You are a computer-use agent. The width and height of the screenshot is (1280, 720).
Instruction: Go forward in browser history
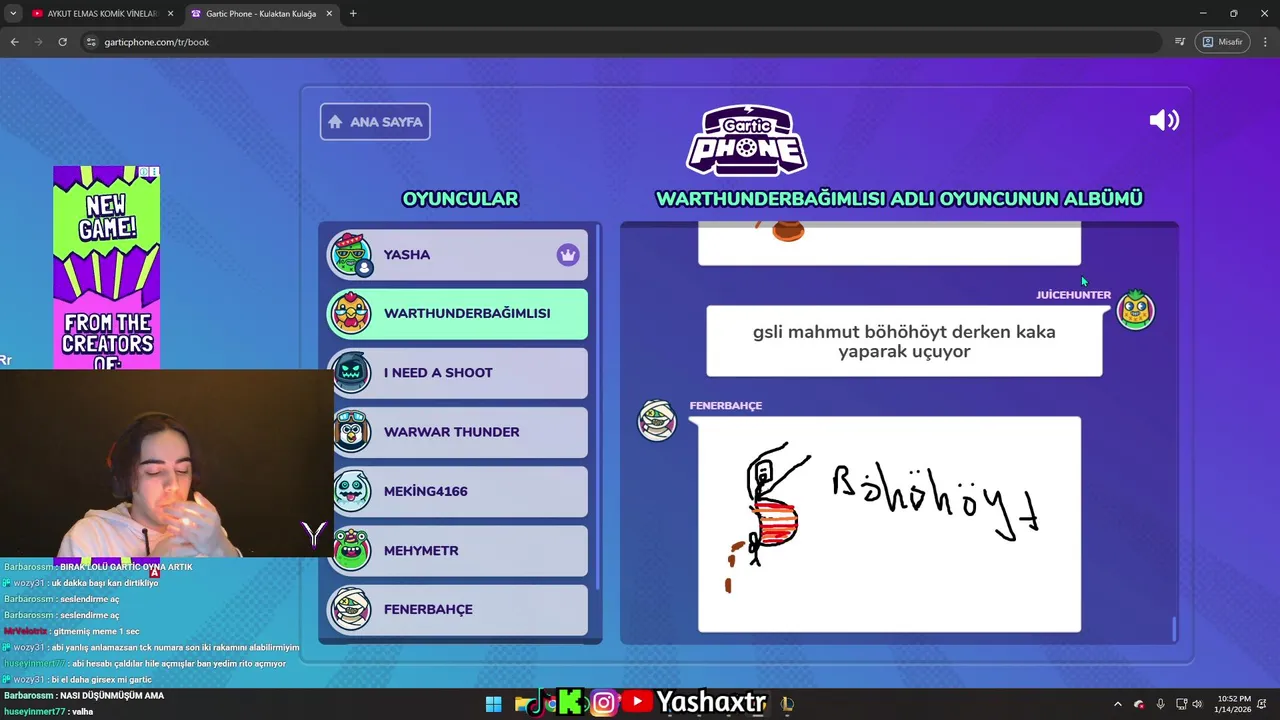tap(38, 42)
